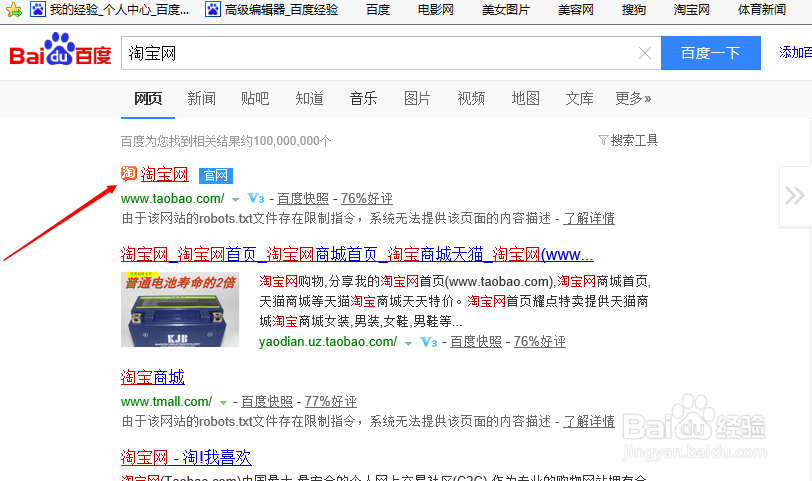Click the www.taobao.com/ green URL
The image size is (812, 481).
click(x=172, y=198)
